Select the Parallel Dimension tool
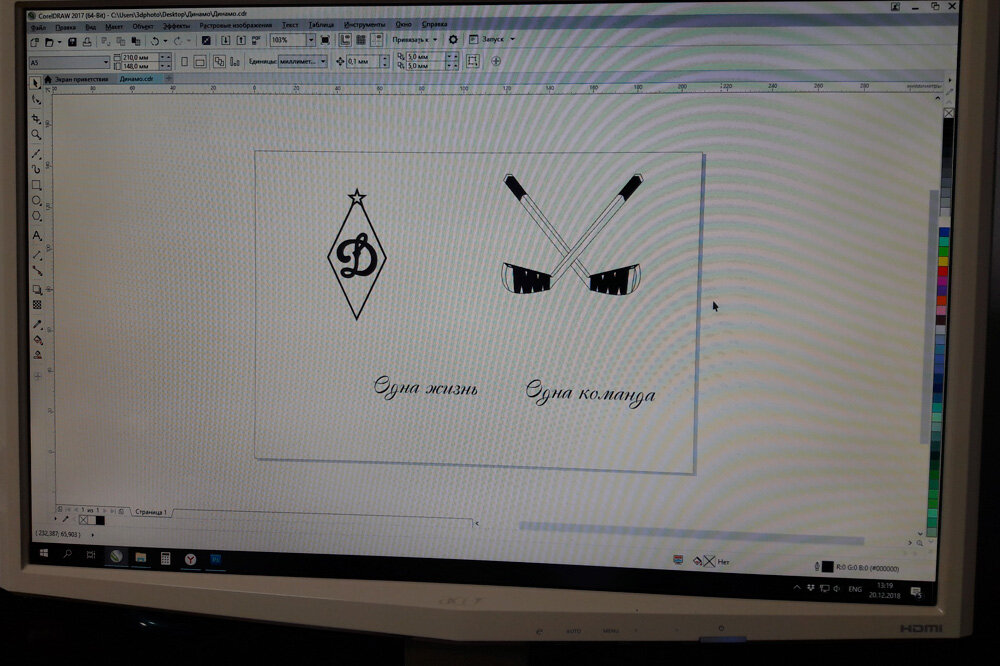Screen dimensions: 1000x666 (x=37, y=255)
